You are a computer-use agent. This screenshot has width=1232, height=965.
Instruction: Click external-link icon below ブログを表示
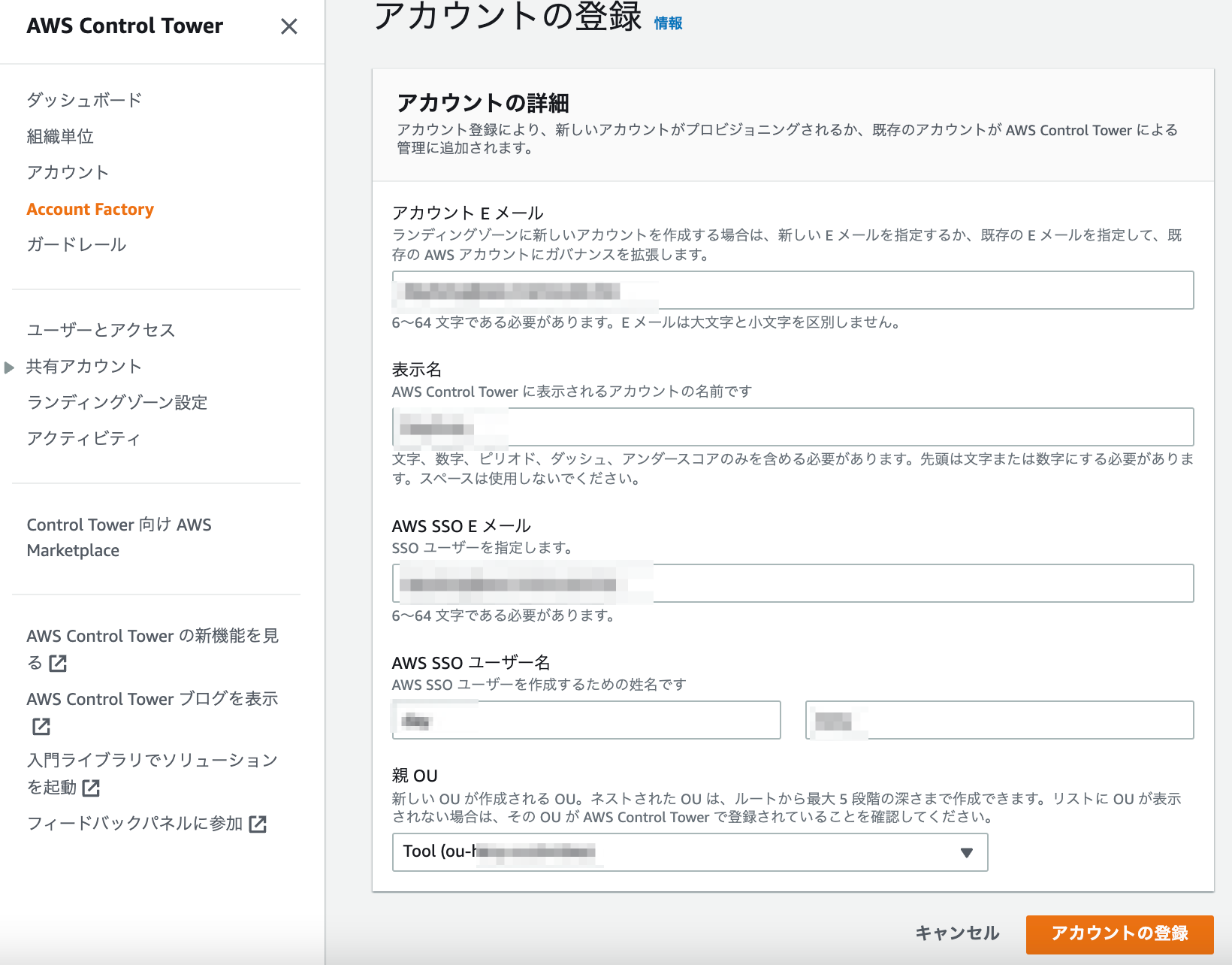tap(41, 726)
